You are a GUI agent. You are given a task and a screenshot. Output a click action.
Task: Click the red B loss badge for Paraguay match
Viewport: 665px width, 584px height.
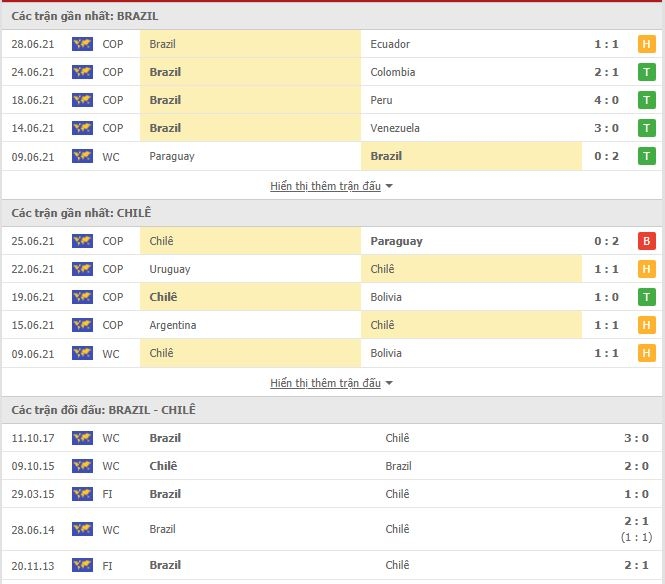click(x=646, y=241)
